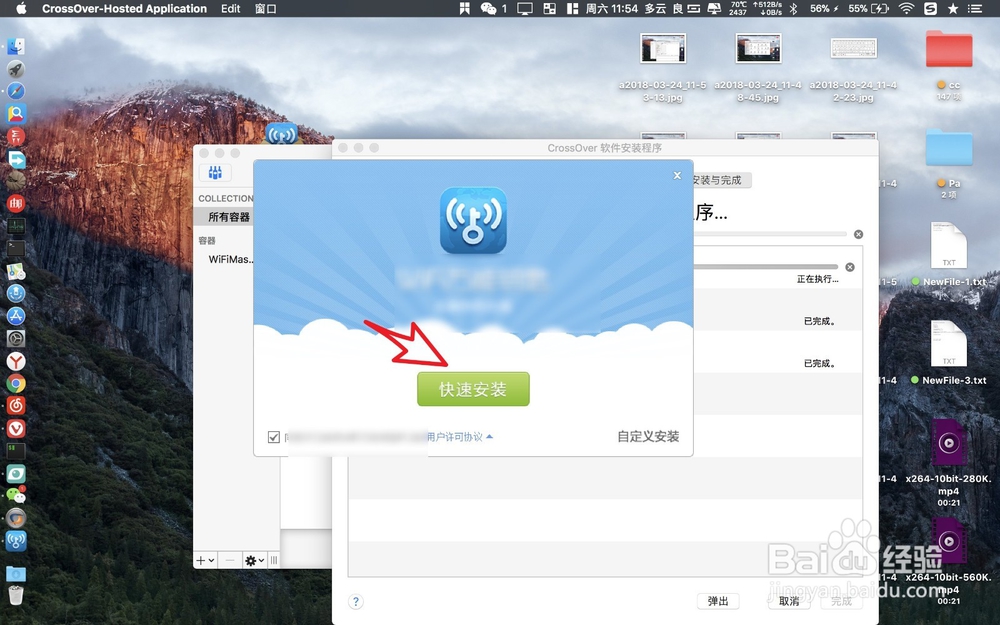The image size is (1000, 625).
Task: Open Notification Center list icon
Action: pos(975,8)
